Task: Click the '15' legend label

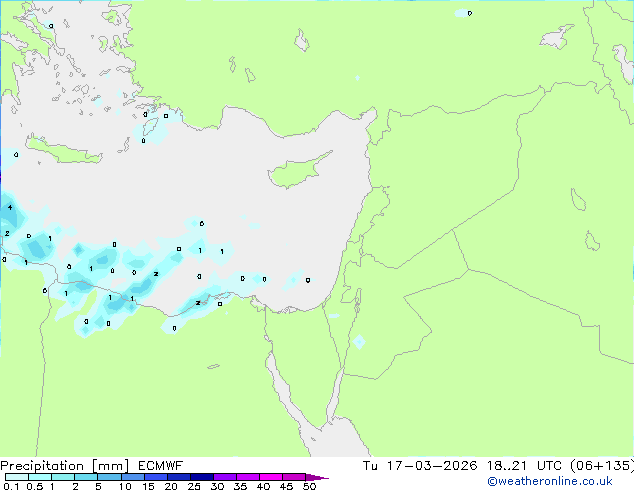Action: tap(148, 486)
